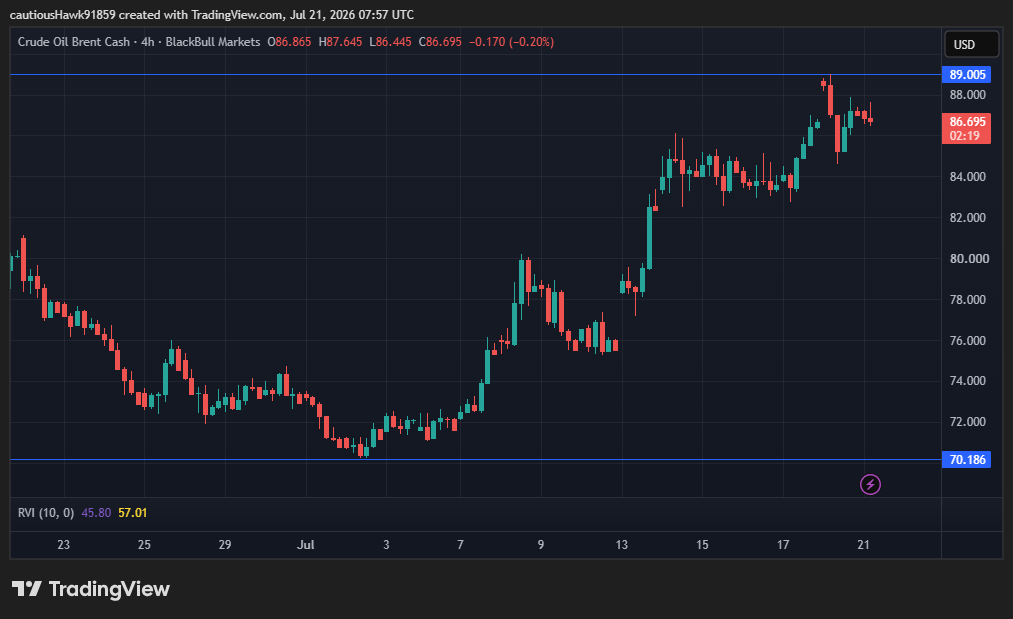Click the date 13 on time axis
The height and width of the screenshot is (619, 1013).
pyautogui.click(x=621, y=545)
